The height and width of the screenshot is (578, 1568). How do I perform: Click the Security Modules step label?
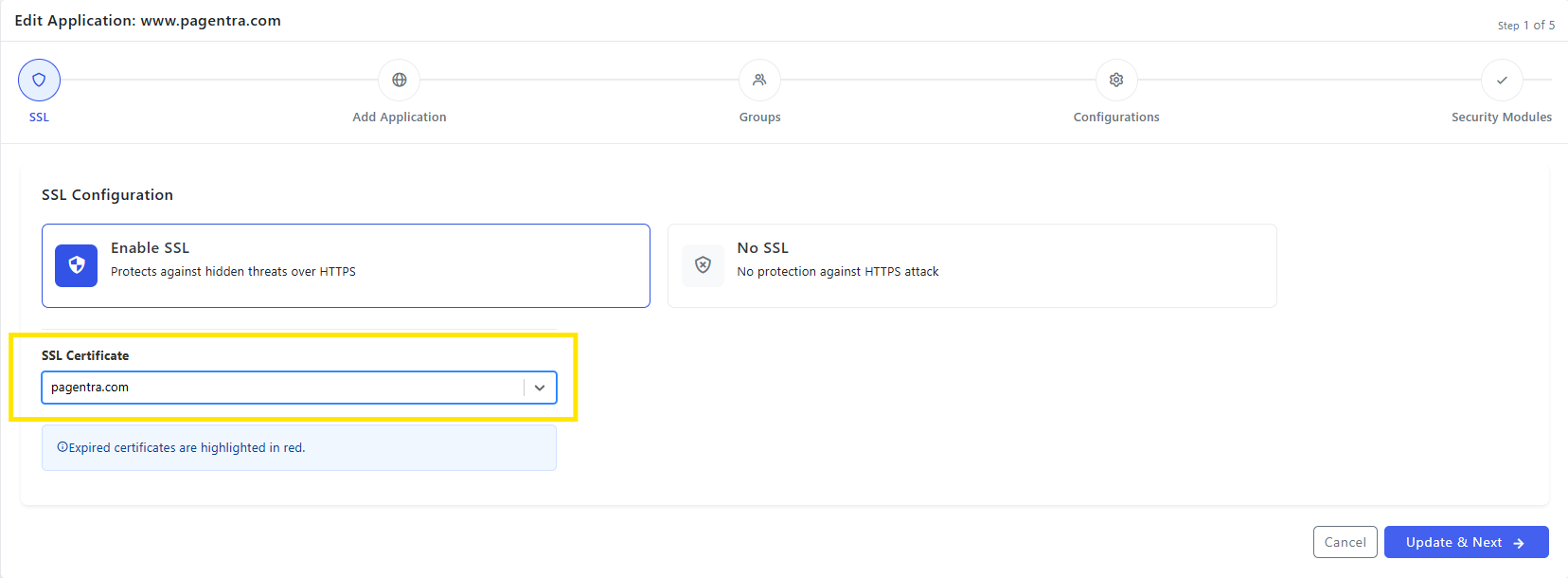click(1502, 117)
